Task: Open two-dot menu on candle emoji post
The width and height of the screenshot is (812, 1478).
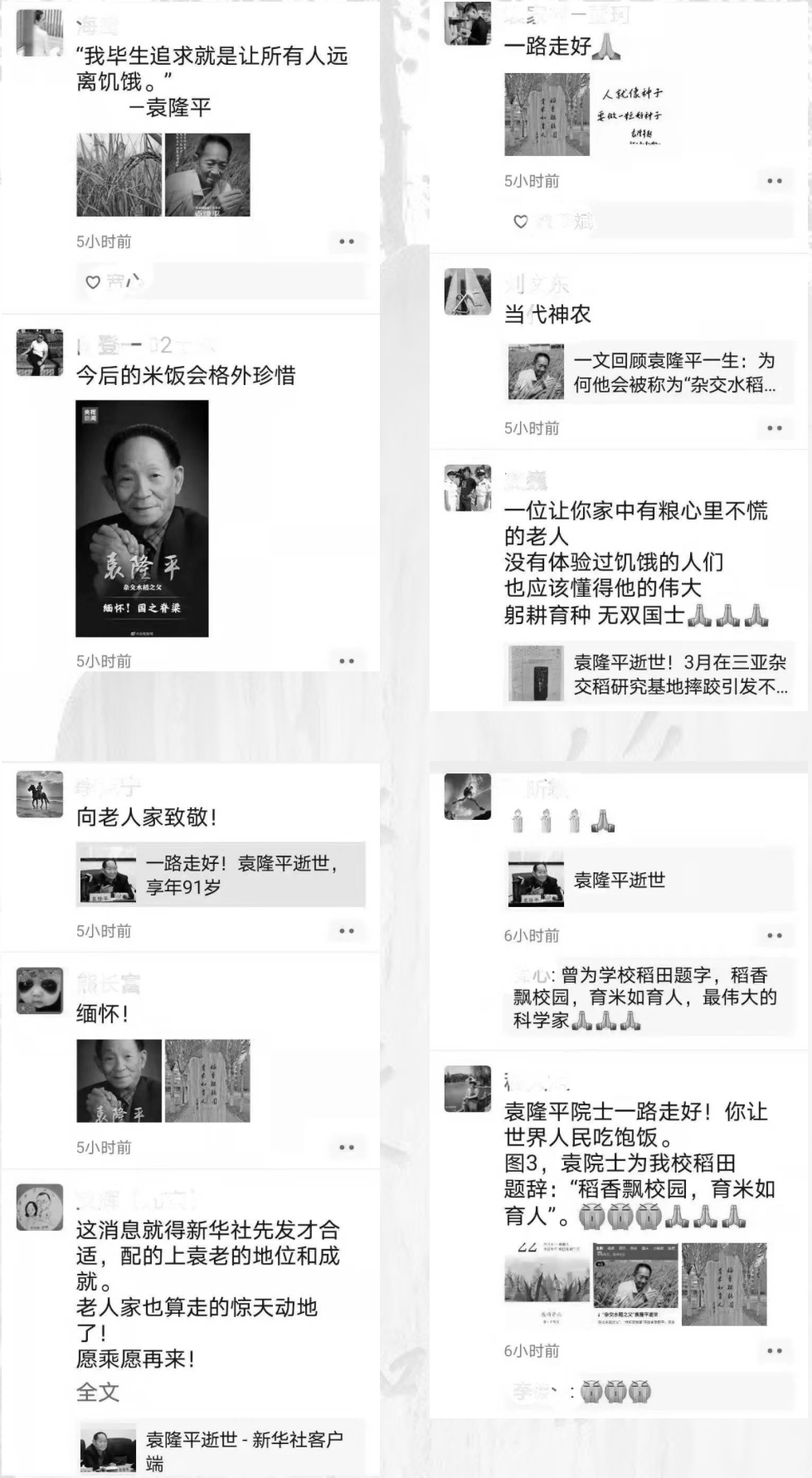Action: point(775,935)
